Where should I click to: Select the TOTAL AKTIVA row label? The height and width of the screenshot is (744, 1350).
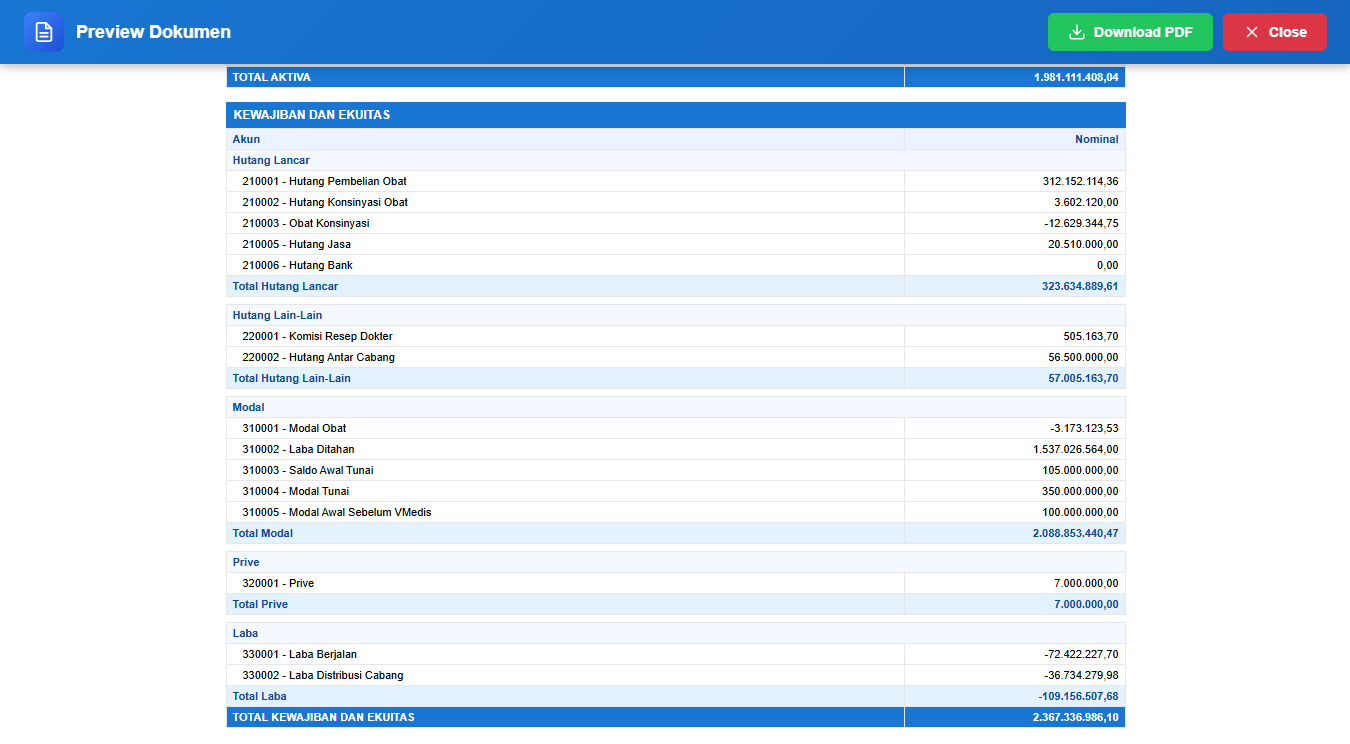pos(271,77)
